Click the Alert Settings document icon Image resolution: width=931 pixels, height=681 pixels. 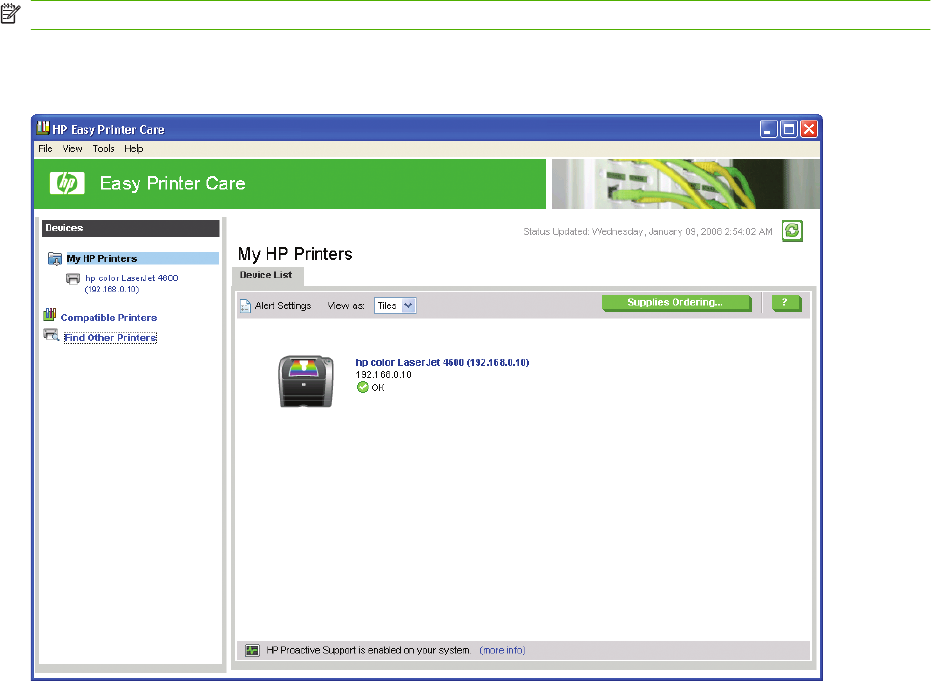(x=245, y=306)
